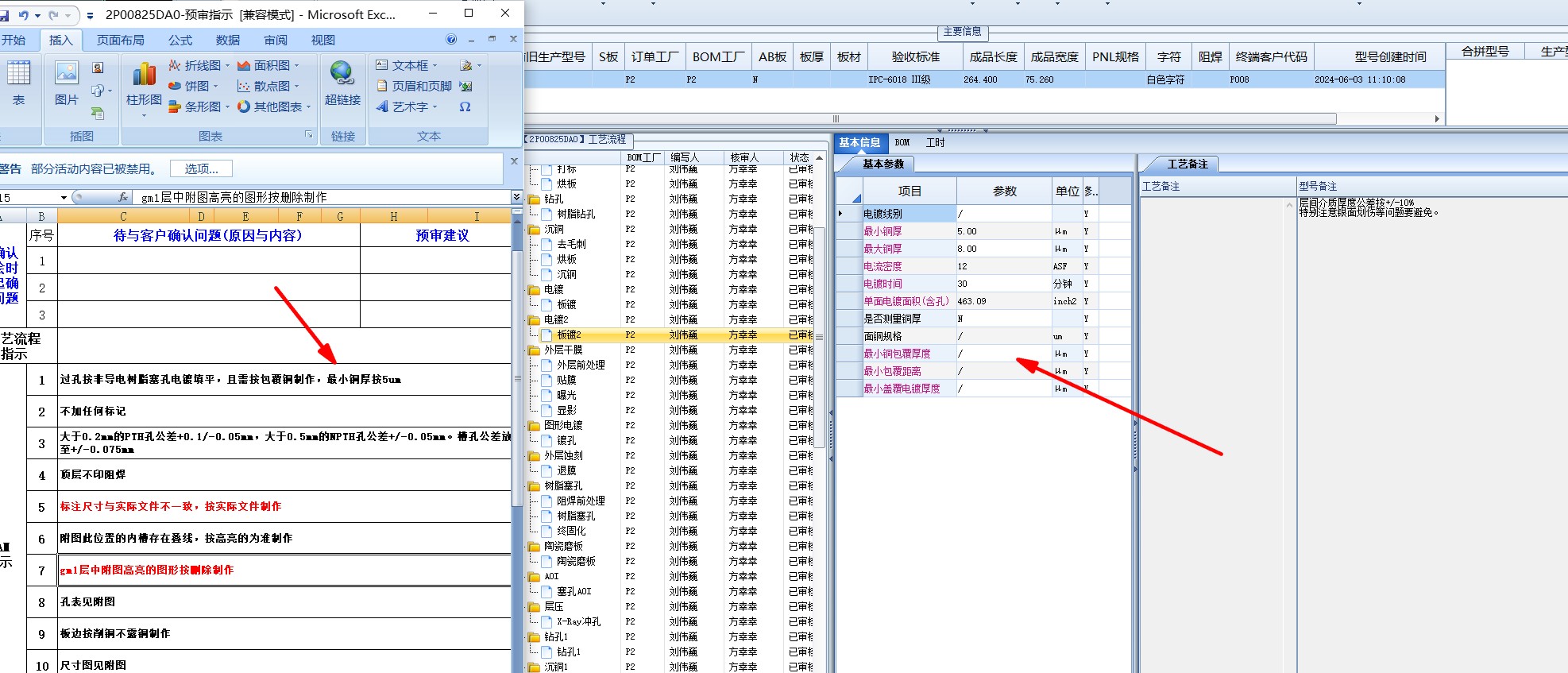This screenshot has height=673, width=1568.
Task: Click the signature line icon in the 文本 group
Action: coord(466,65)
